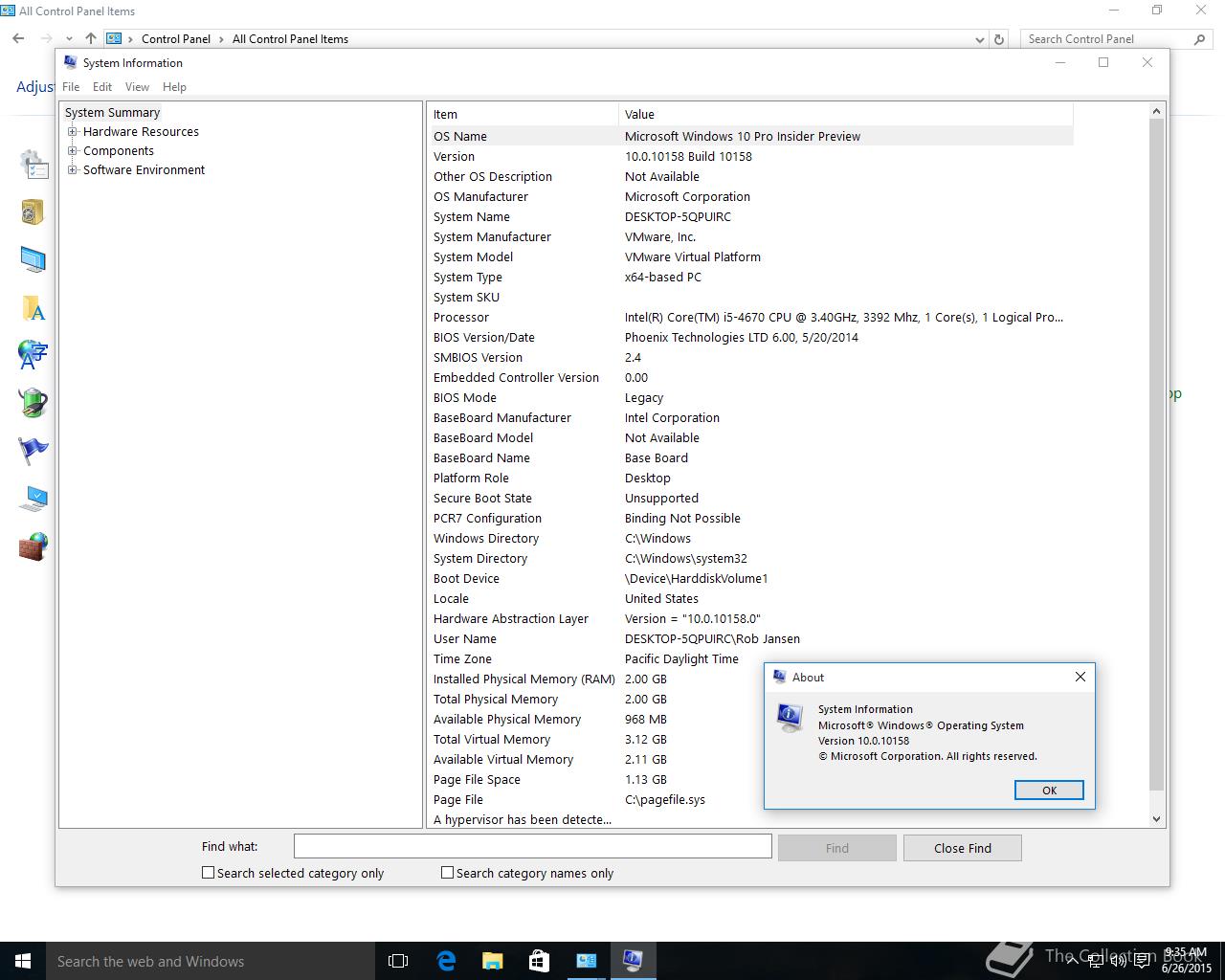Open the monitor with checkmark Control Panel icon
The width and height of the screenshot is (1225, 980).
click(x=33, y=499)
